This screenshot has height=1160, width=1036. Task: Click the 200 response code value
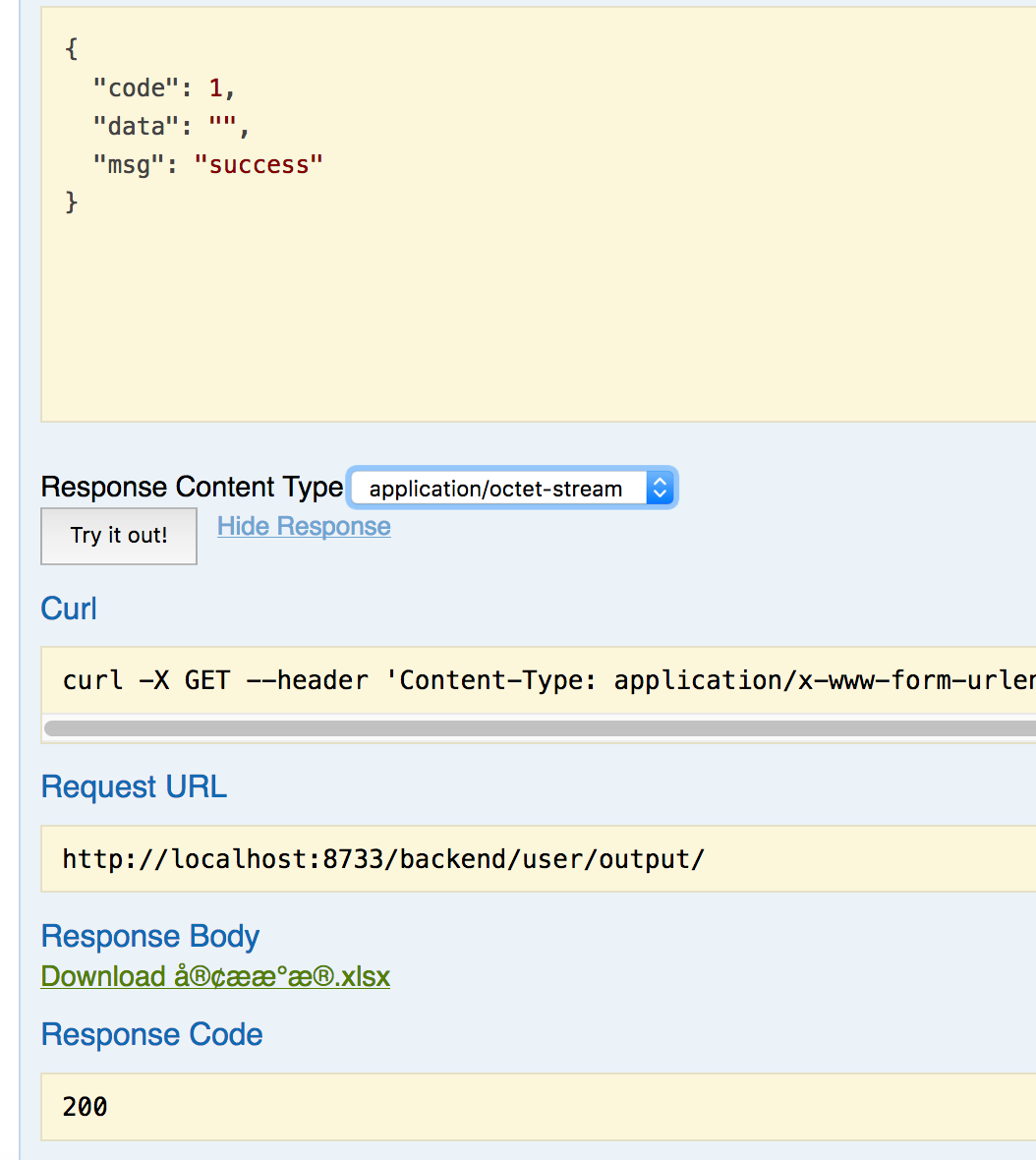pyautogui.click(x=85, y=1107)
